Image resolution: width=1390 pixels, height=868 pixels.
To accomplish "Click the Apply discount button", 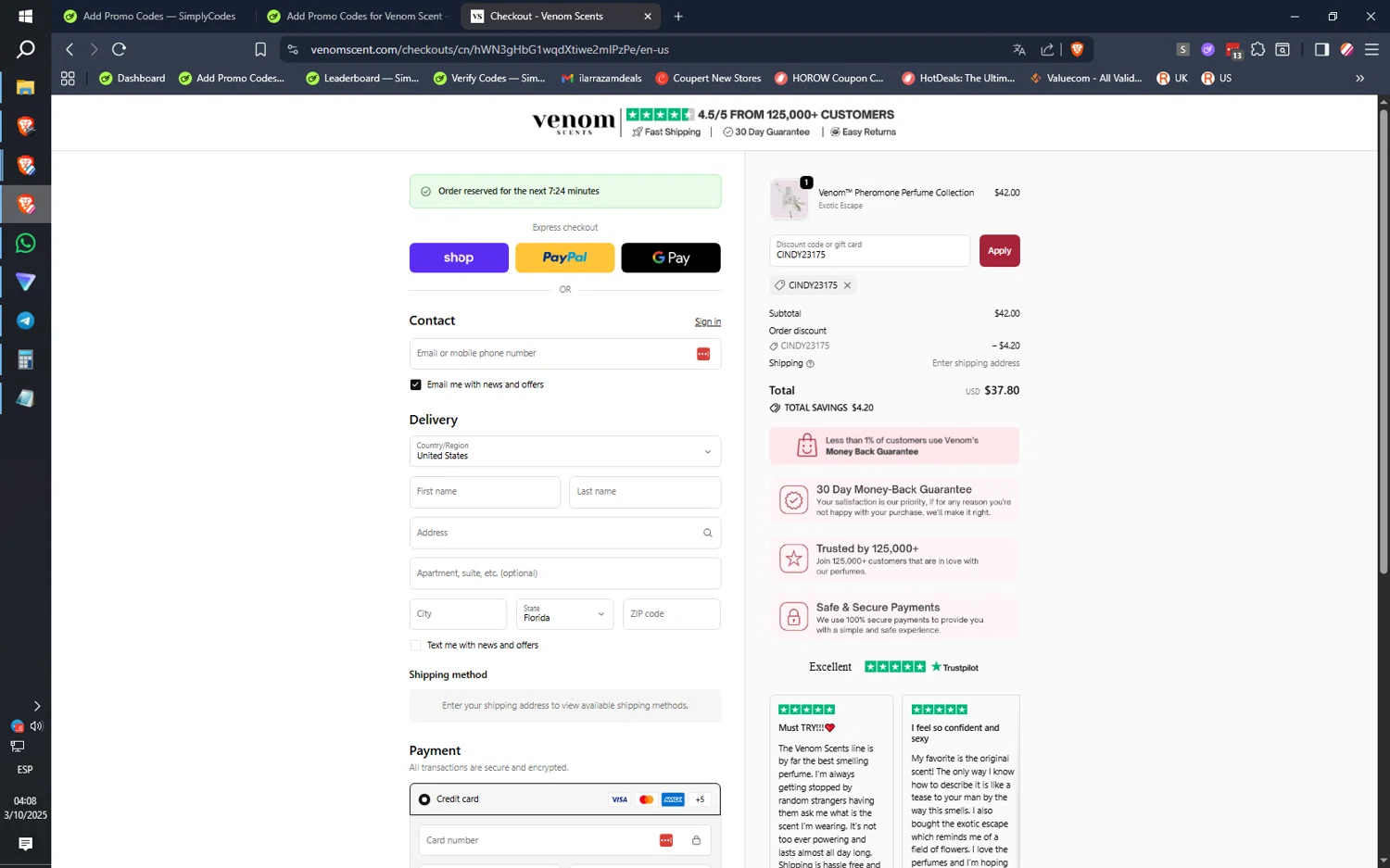I will click(999, 251).
